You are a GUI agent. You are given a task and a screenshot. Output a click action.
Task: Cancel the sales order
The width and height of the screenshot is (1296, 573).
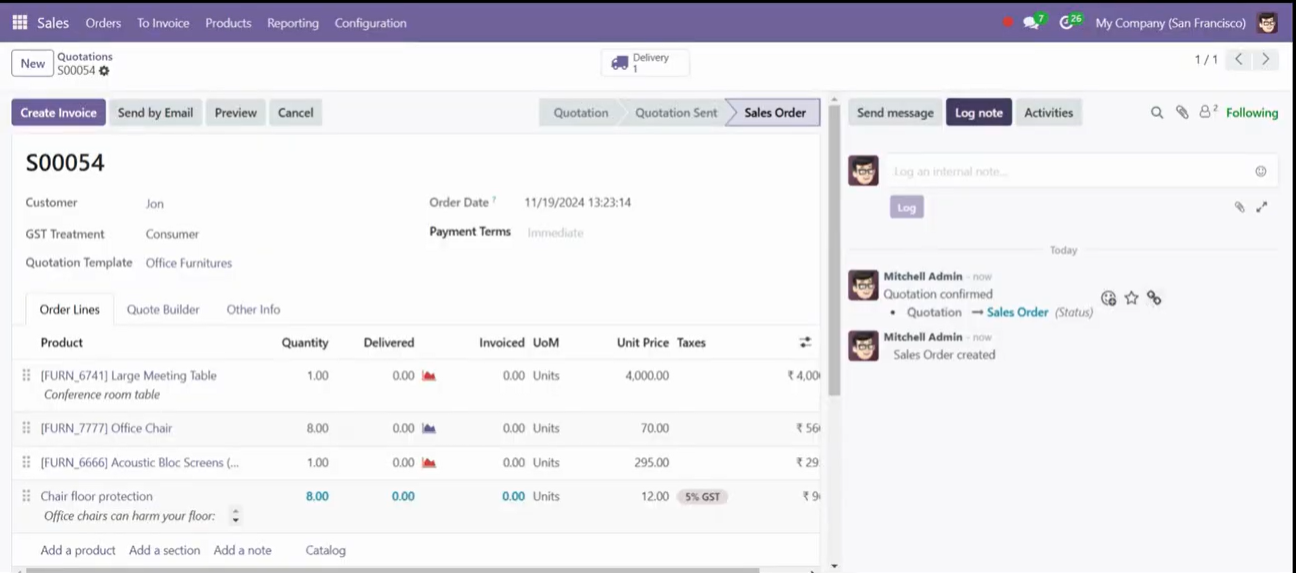point(295,113)
